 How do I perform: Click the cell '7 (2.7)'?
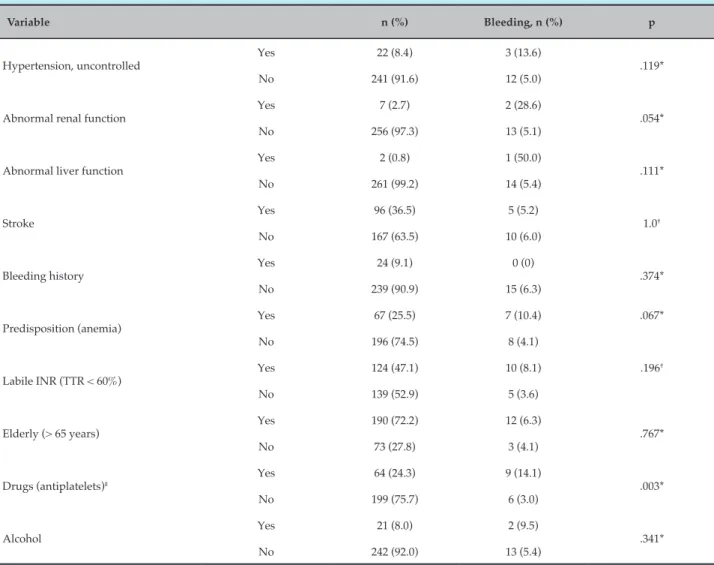pyautogui.click(x=394, y=105)
